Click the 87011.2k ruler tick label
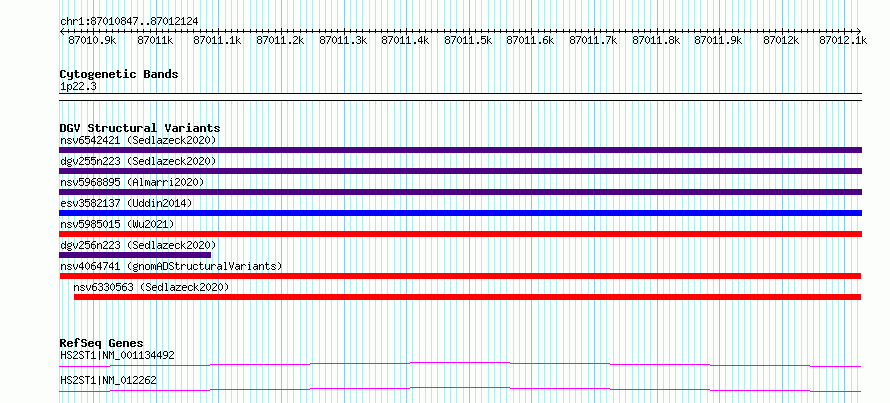The width and height of the screenshot is (890, 403). (280, 40)
